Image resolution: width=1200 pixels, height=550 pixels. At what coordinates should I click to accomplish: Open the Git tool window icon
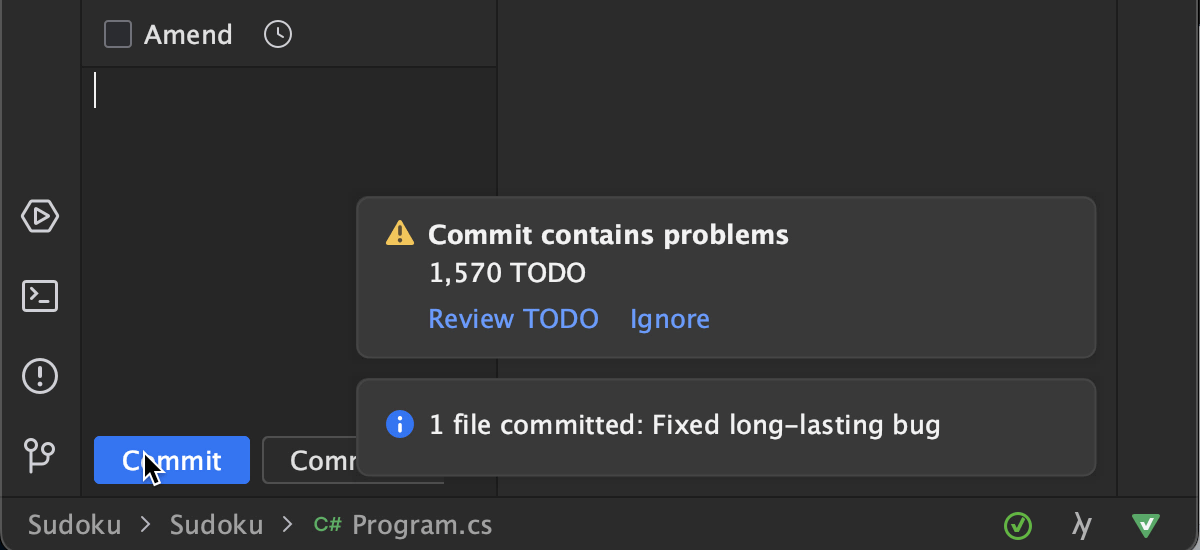click(x=41, y=456)
